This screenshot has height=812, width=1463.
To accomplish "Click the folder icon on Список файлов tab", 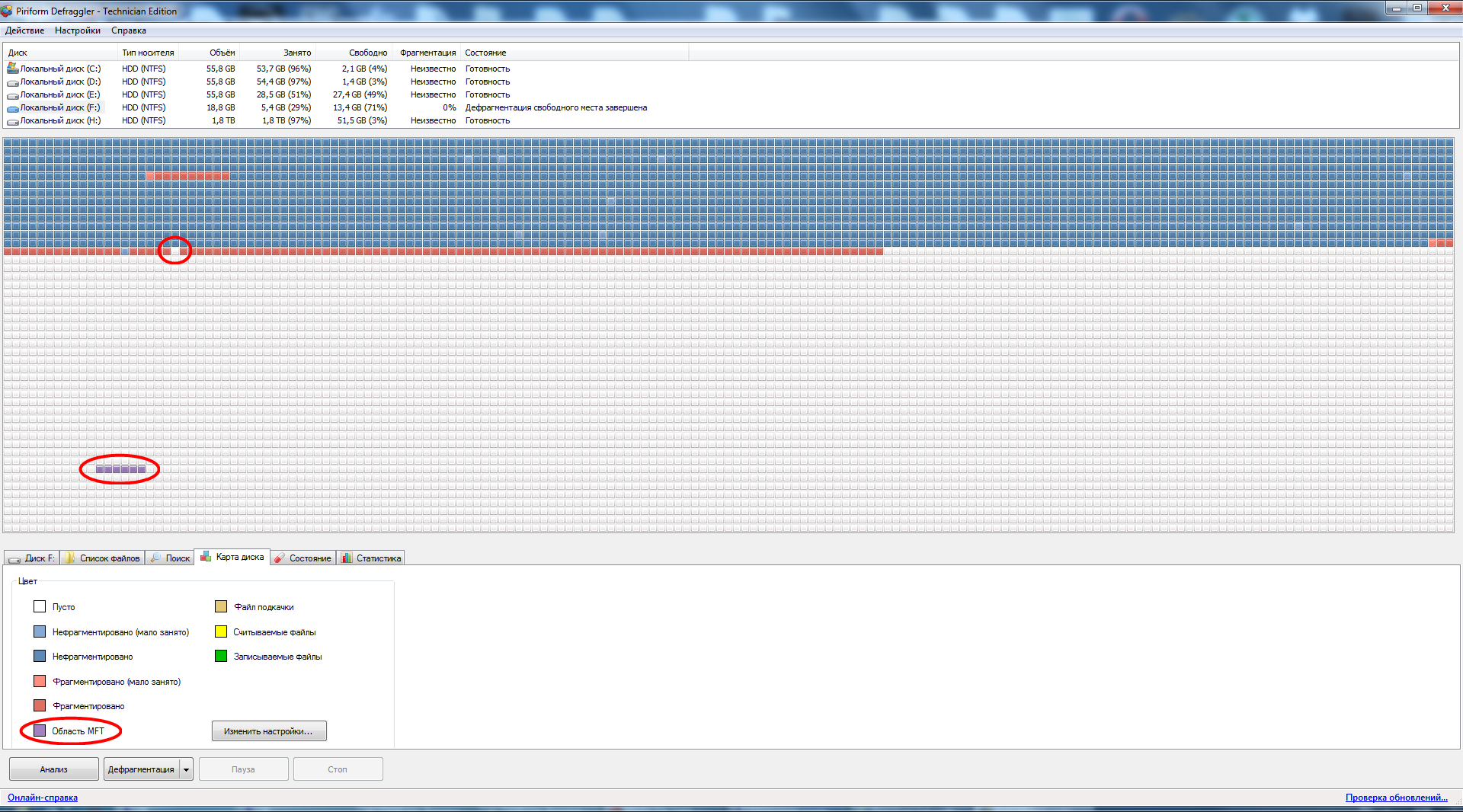I will coord(70,558).
